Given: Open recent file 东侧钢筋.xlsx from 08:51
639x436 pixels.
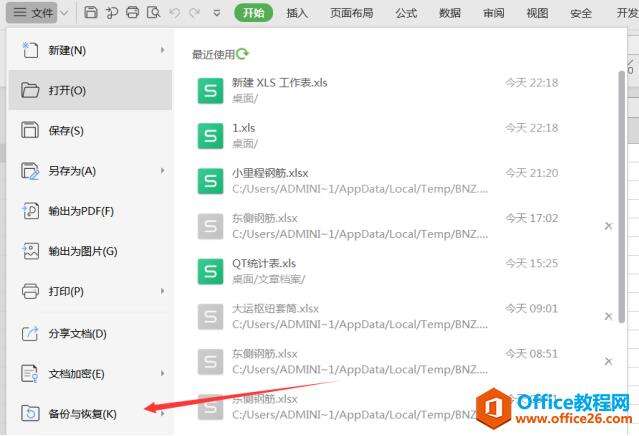Looking at the screenshot, I should point(403,361).
